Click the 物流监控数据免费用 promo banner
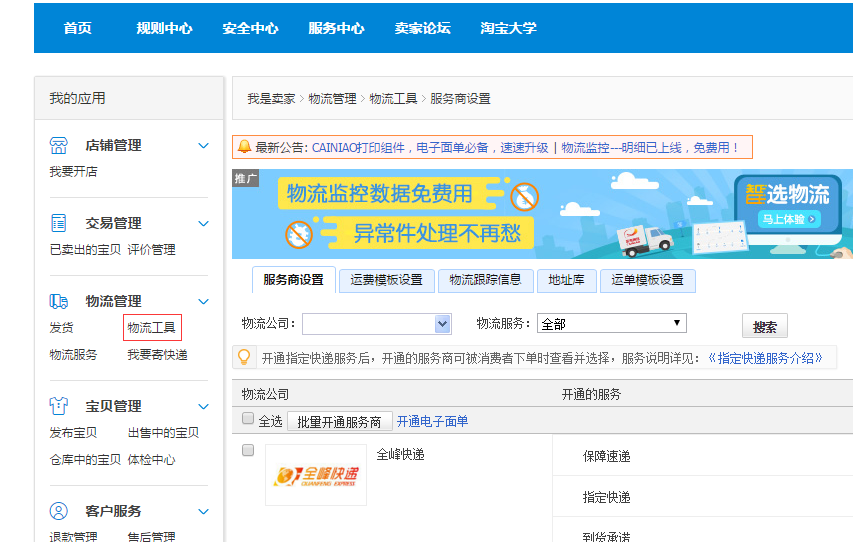Screen dimensions: 853x542 (542, 214)
